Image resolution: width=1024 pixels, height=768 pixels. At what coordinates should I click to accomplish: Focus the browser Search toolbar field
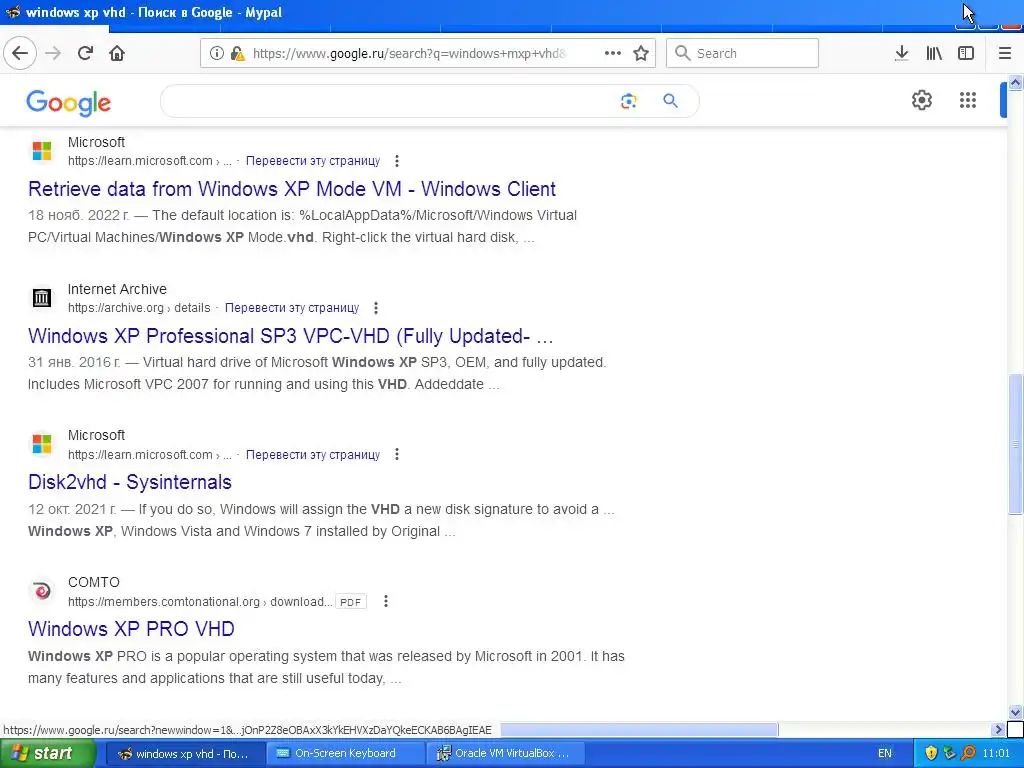[x=743, y=53]
